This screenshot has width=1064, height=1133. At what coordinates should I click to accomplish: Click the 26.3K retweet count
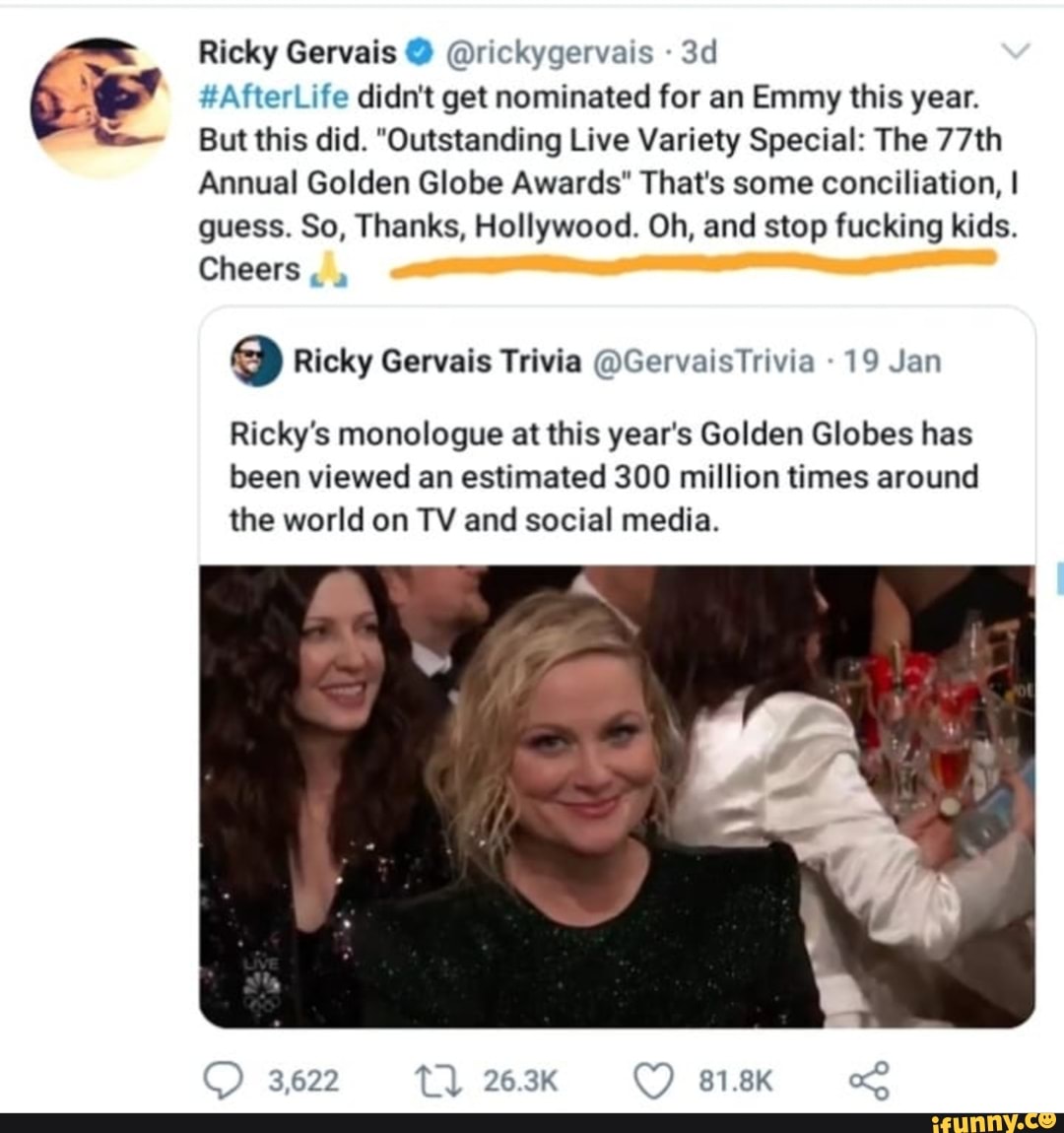coord(520,1082)
